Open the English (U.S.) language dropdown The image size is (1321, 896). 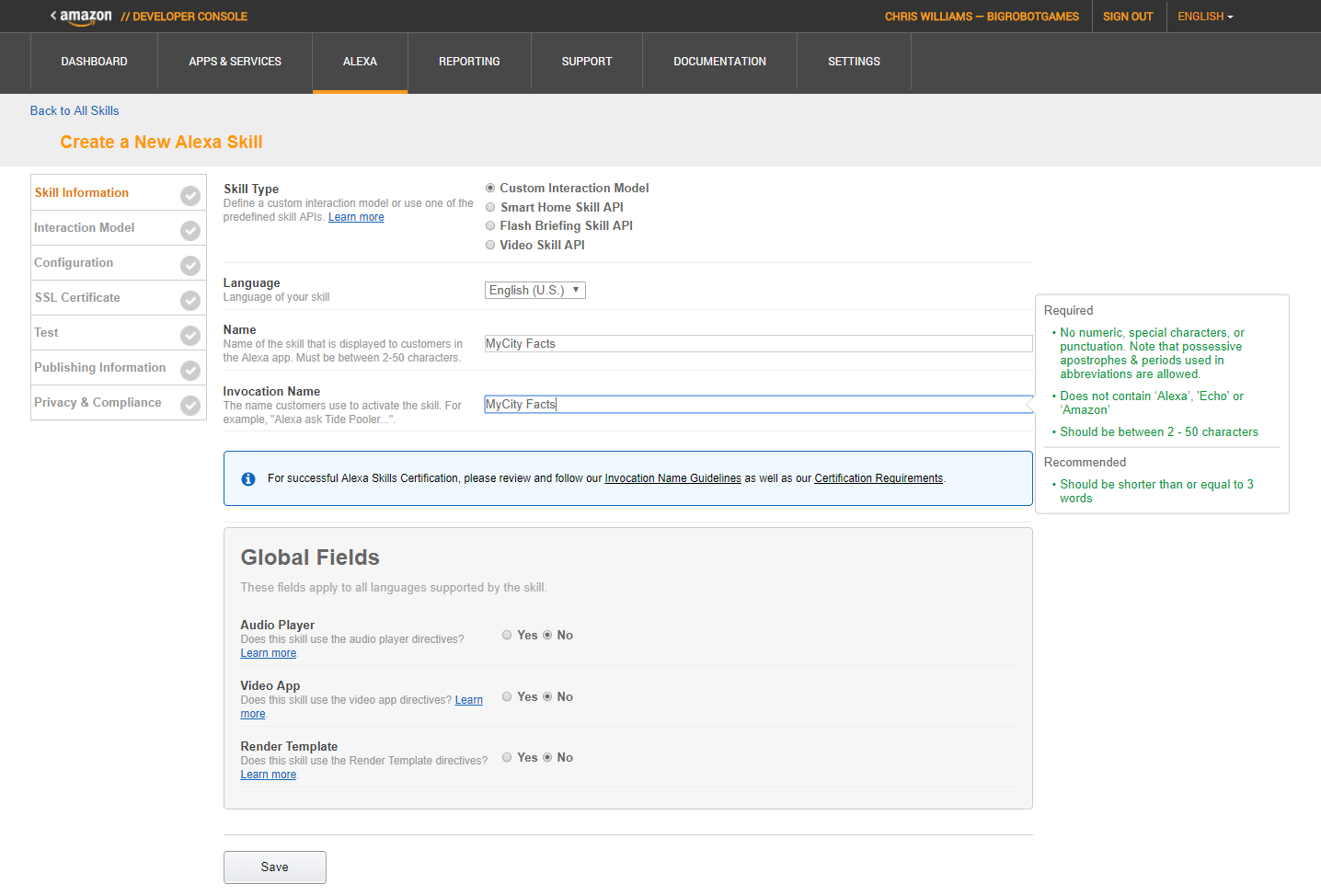point(534,290)
